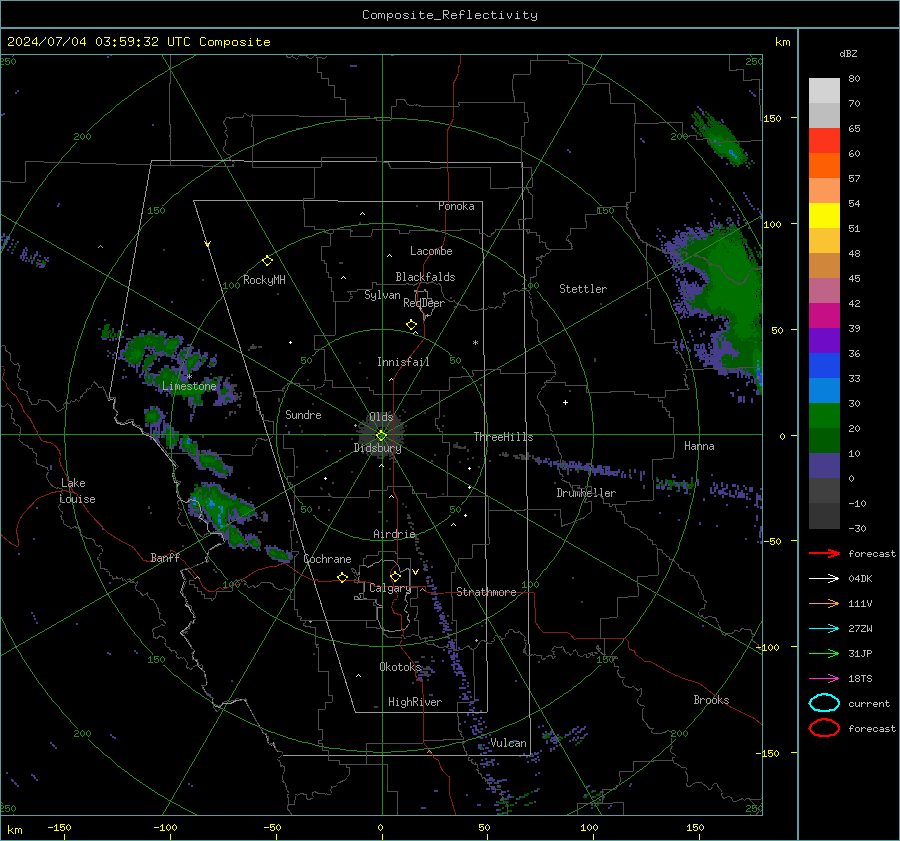
Task: Click the dBZ legend heading
Action: click(x=848, y=53)
